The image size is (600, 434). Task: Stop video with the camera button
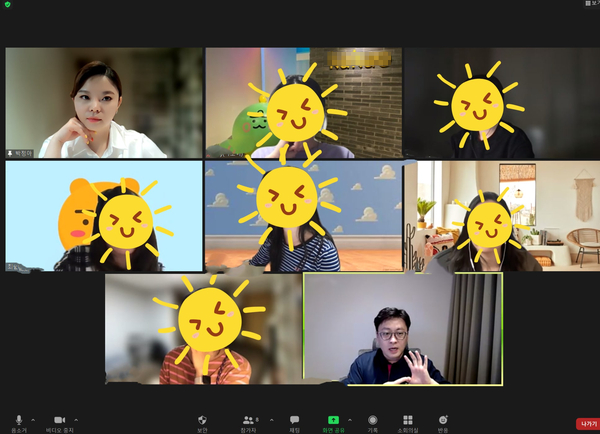pos(60,423)
